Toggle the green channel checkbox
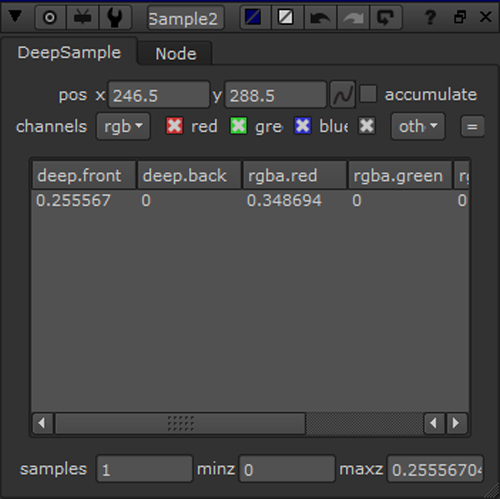The height and width of the screenshot is (499, 500). click(x=239, y=126)
